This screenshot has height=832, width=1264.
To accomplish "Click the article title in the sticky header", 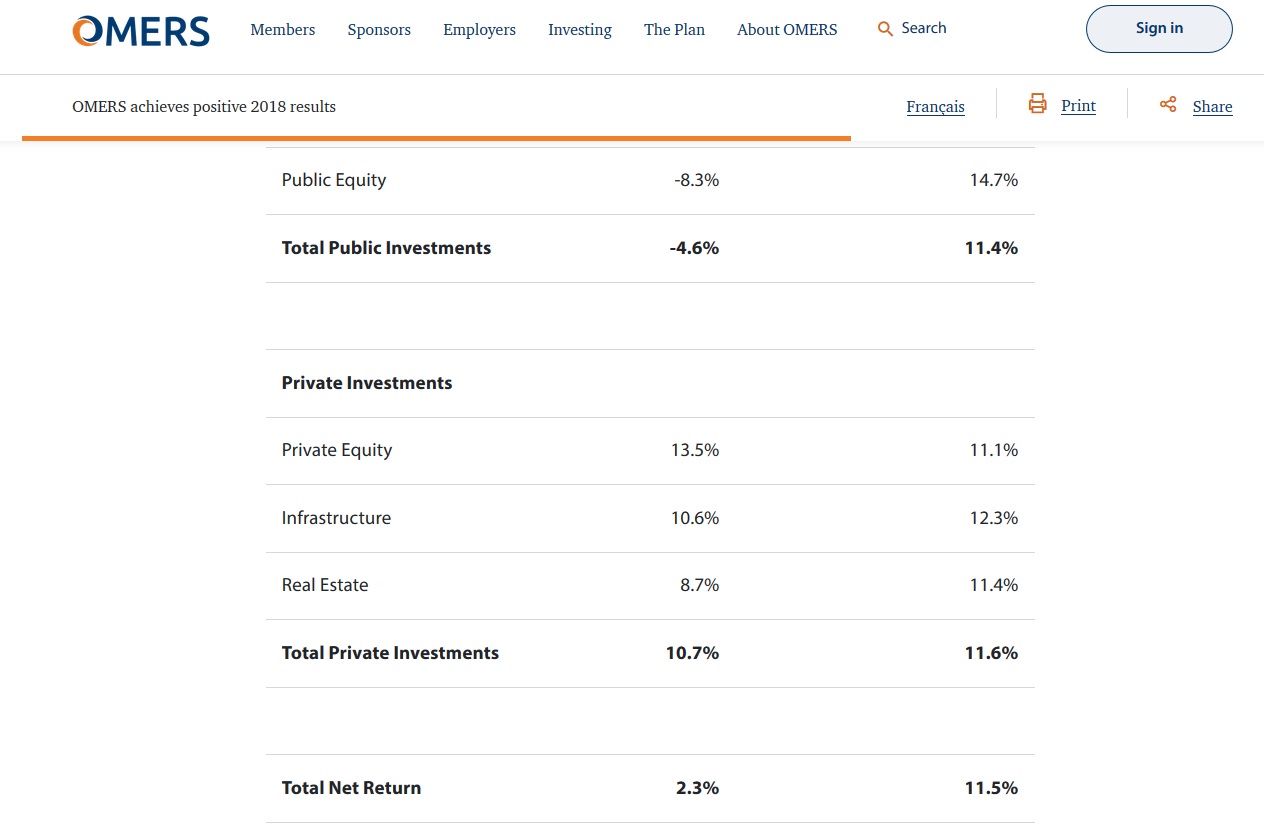I will [x=204, y=106].
